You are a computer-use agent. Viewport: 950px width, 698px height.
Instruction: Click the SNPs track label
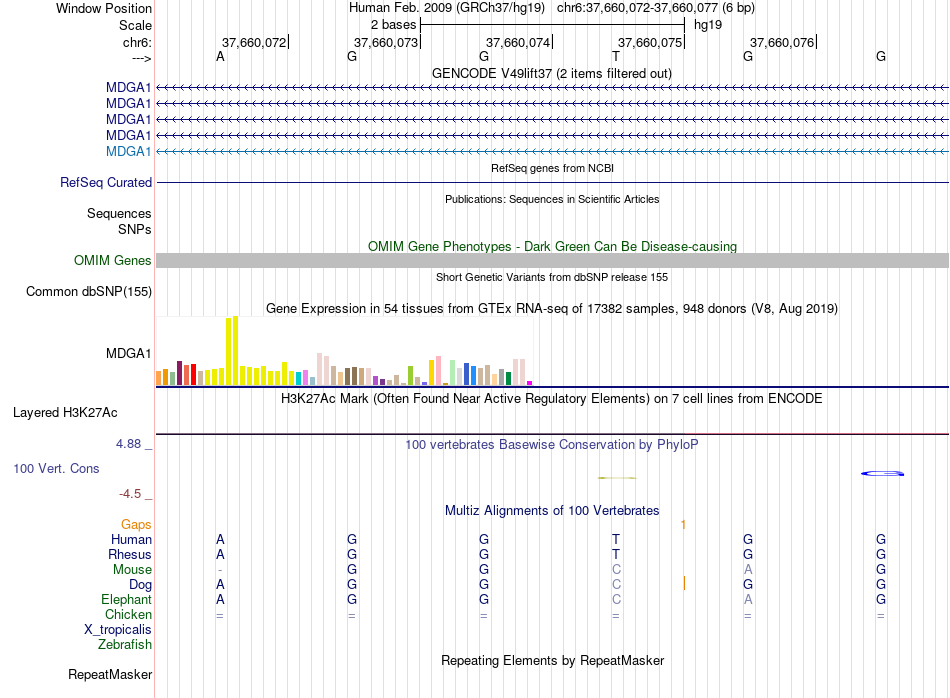tap(135, 229)
